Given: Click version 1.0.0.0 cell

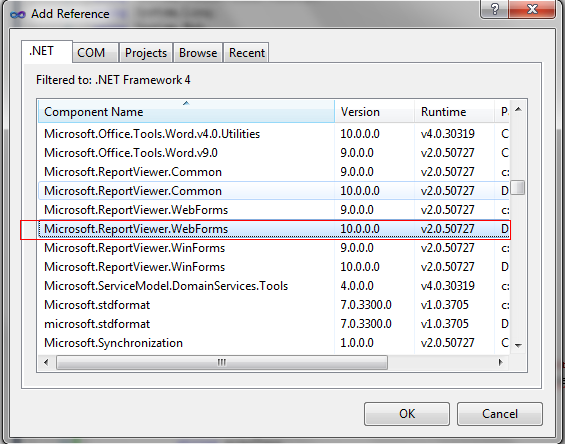Looking at the screenshot, I should [x=357, y=343].
